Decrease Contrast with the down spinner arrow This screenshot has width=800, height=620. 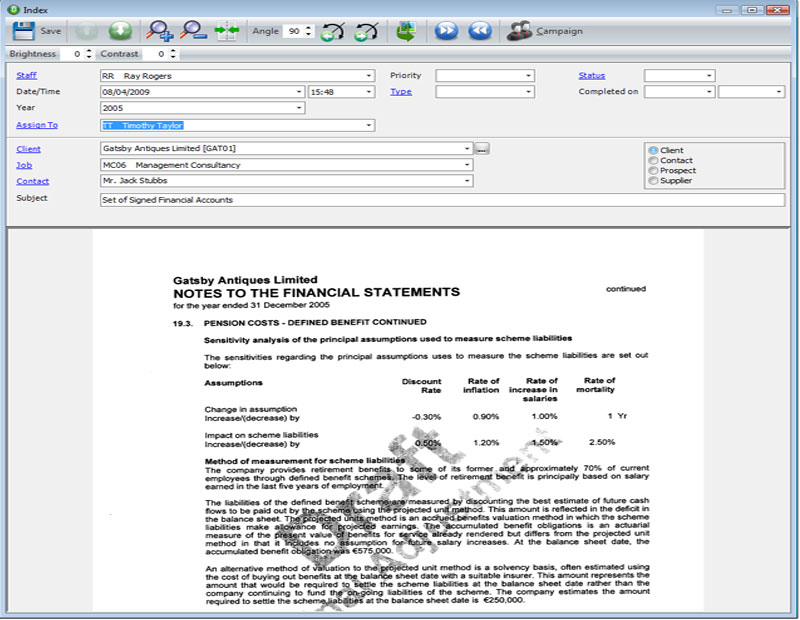click(173, 57)
